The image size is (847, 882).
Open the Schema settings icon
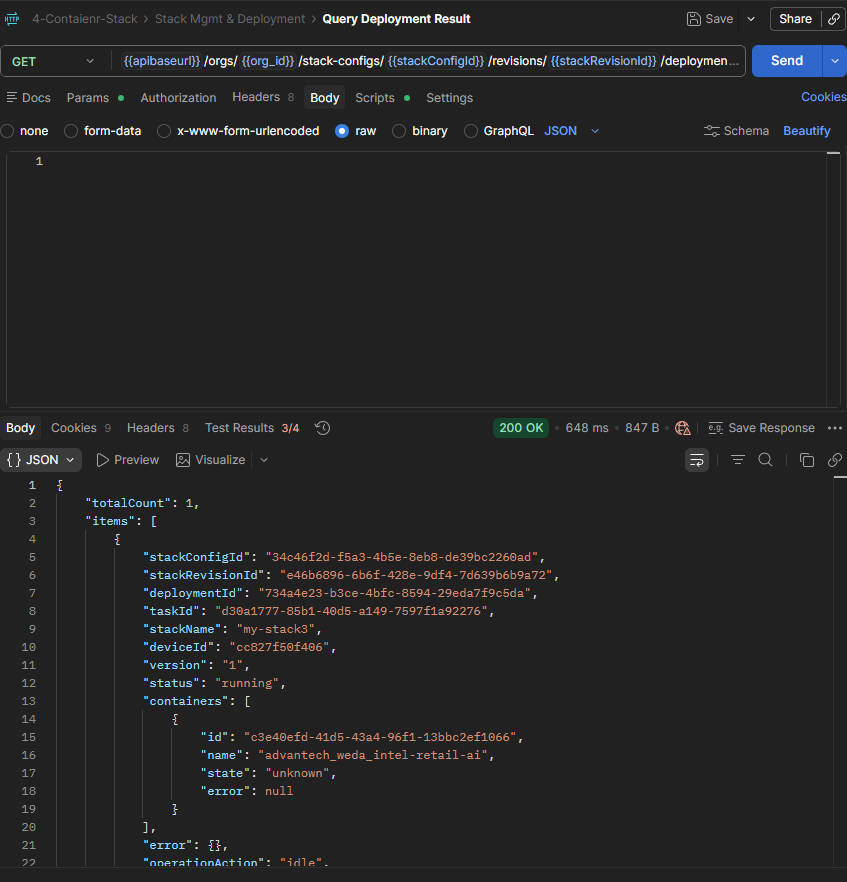(x=711, y=130)
